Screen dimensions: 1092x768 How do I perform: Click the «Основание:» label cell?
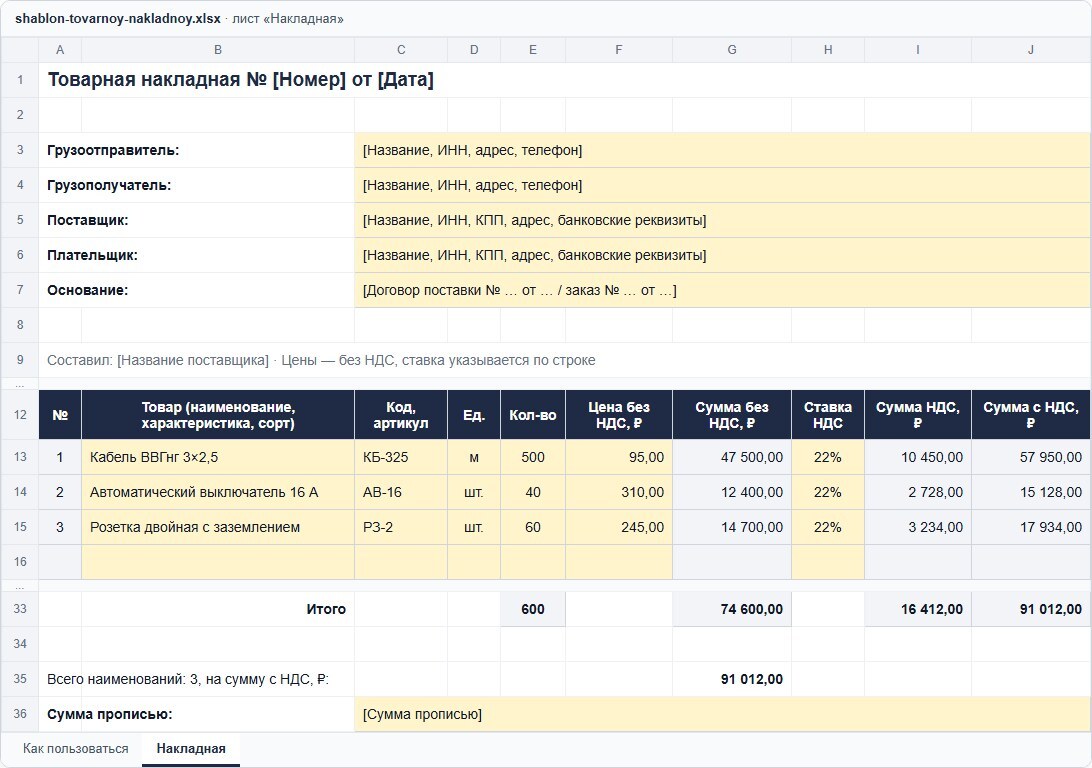[196, 290]
